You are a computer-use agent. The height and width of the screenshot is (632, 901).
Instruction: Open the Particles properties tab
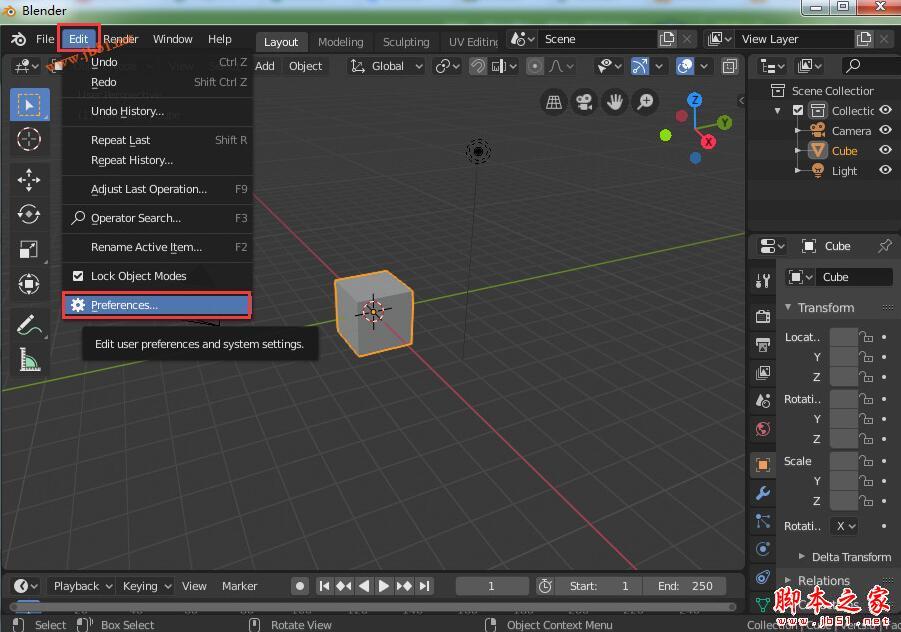(763, 521)
